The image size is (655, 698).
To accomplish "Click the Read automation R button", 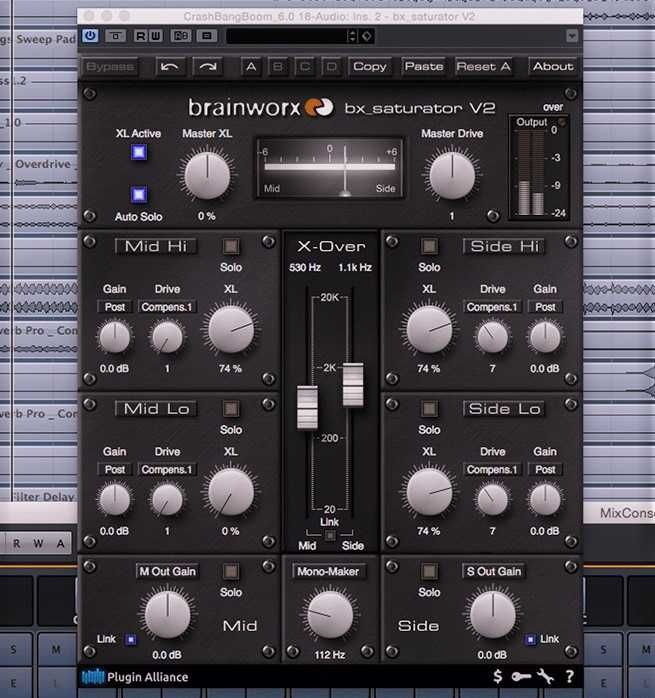I will 140,36.
